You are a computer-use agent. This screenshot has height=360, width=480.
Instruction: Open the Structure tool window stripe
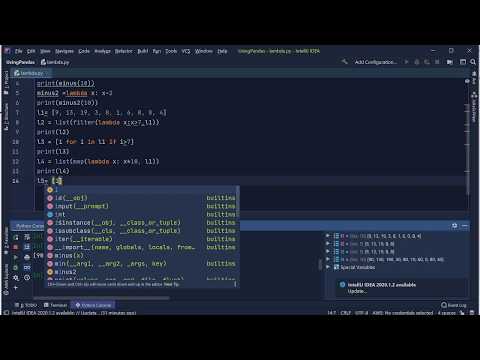pos(6,117)
